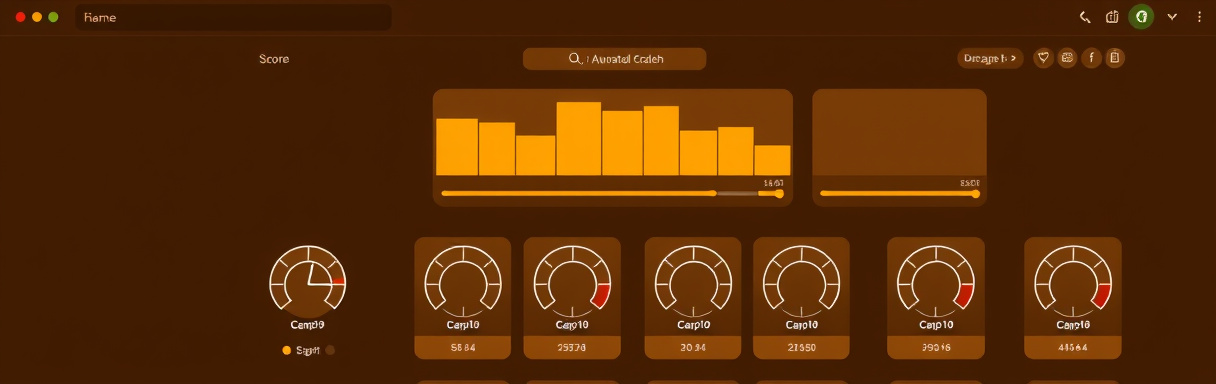Image resolution: width=1216 pixels, height=384 pixels.
Task: Click the gauge dial above value 20 34
Action: tap(692, 280)
